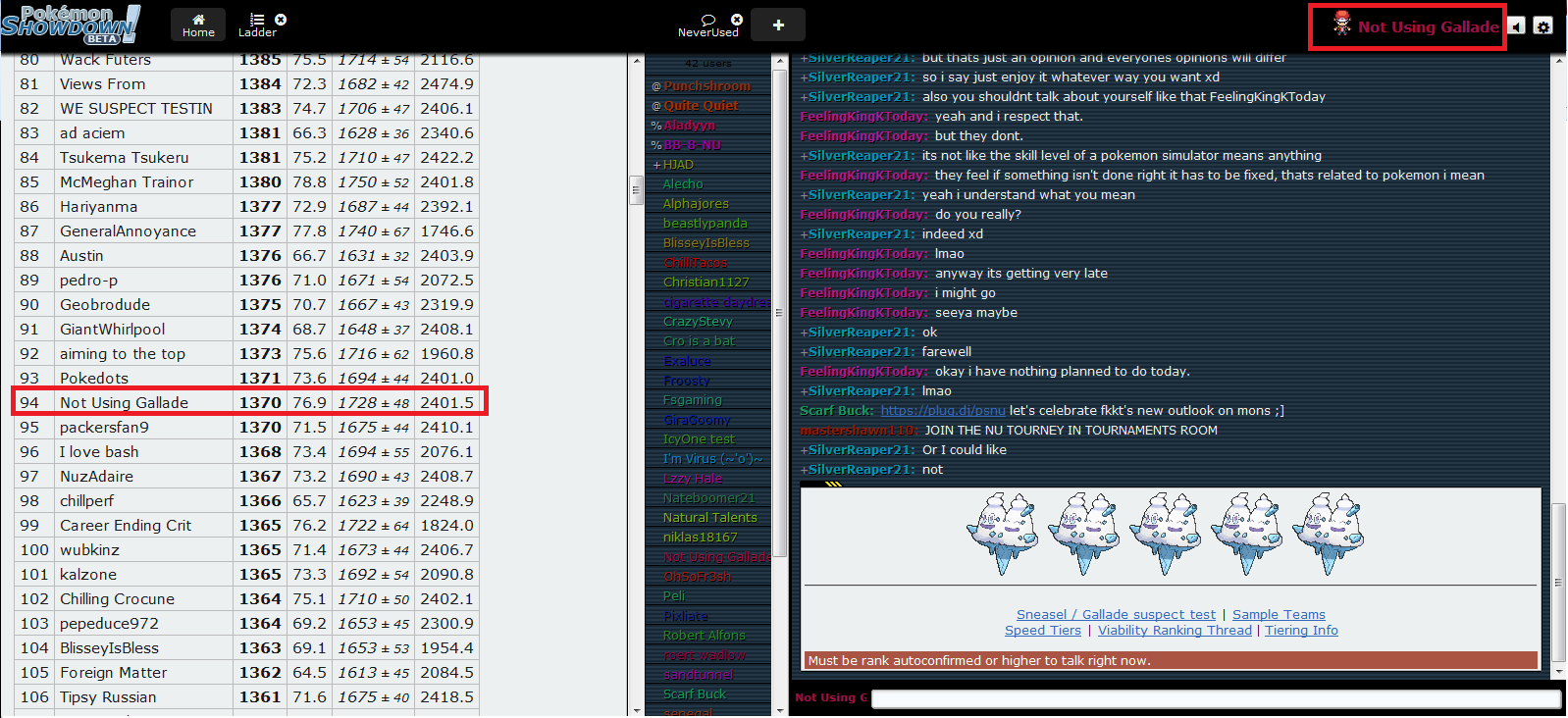Switch to the NeverUsed chat tab
Screen dimensions: 1568x718
click(707, 26)
